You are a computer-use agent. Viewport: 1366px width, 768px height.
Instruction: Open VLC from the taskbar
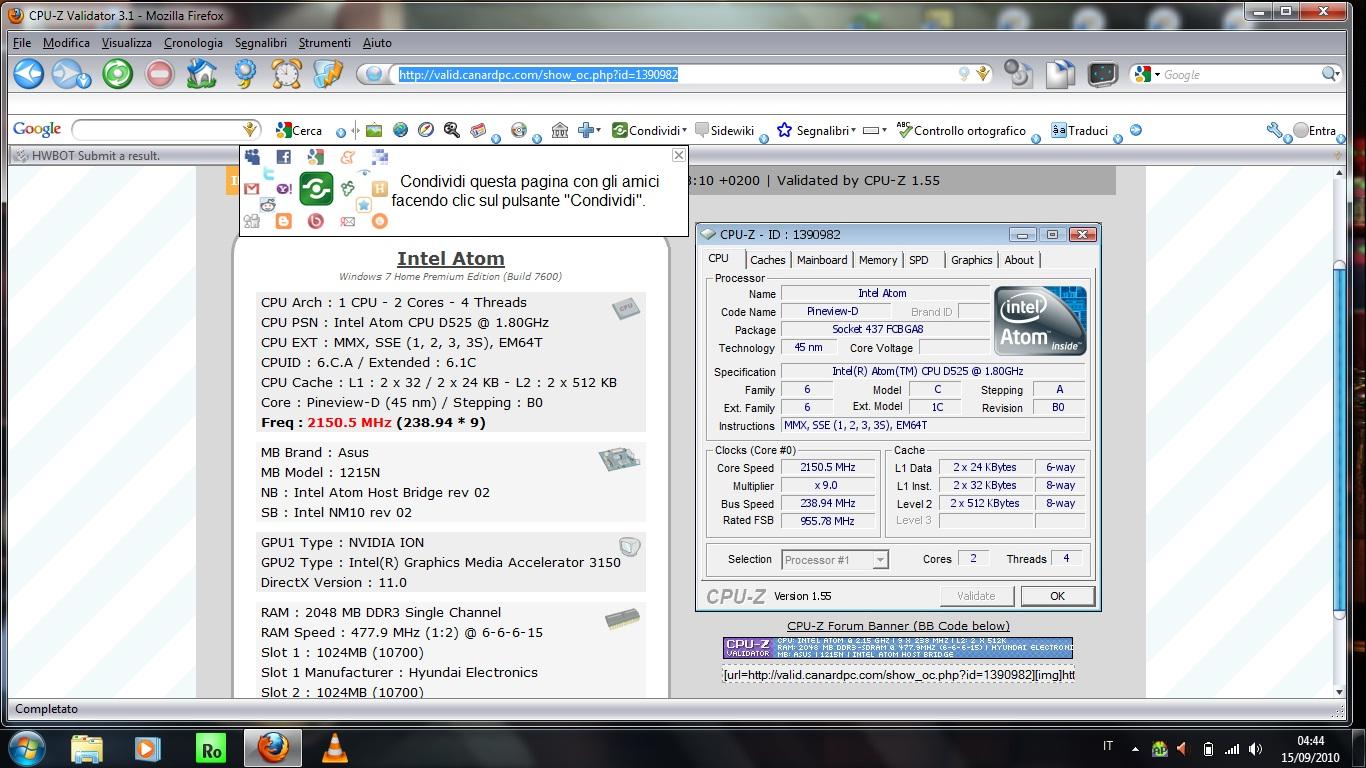click(x=335, y=748)
